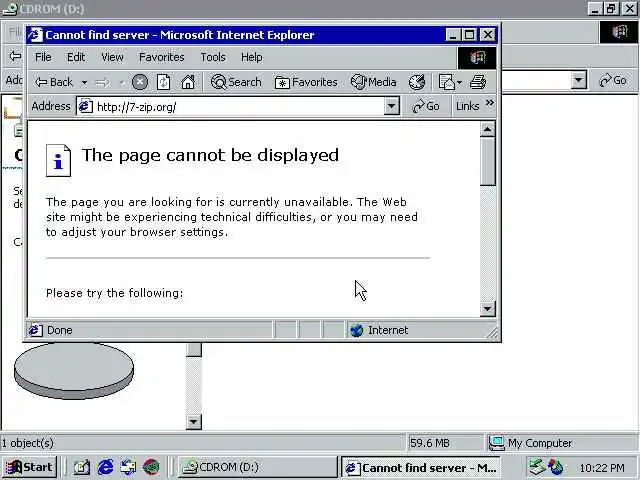Click Go next to the 7-zip address
This screenshot has width=640, height=480.
coord(426,107)
